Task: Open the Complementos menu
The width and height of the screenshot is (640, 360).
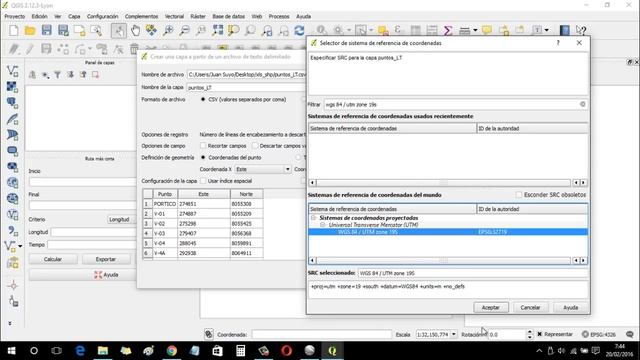Action: point(141,16)
